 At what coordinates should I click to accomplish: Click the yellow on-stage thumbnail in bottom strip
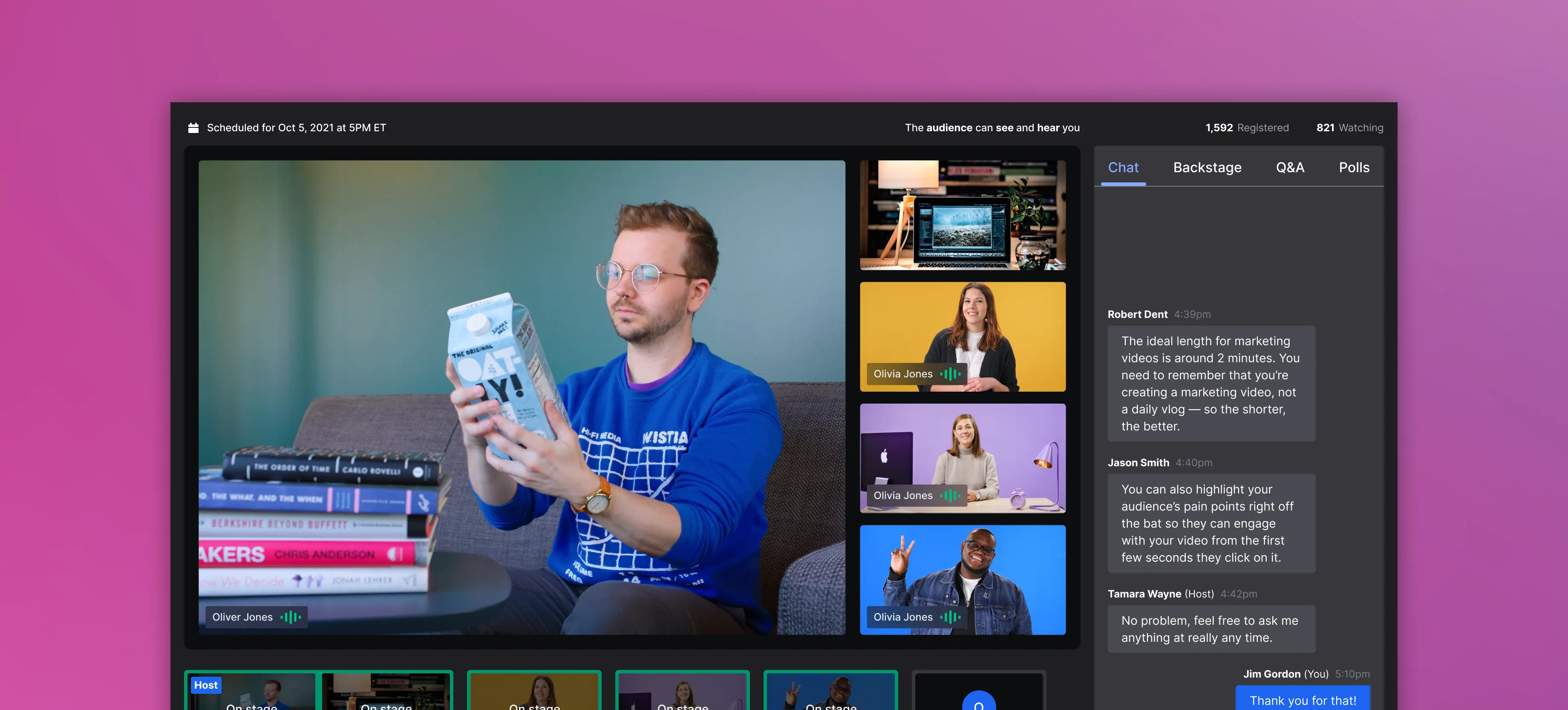(x=534, y=691)
